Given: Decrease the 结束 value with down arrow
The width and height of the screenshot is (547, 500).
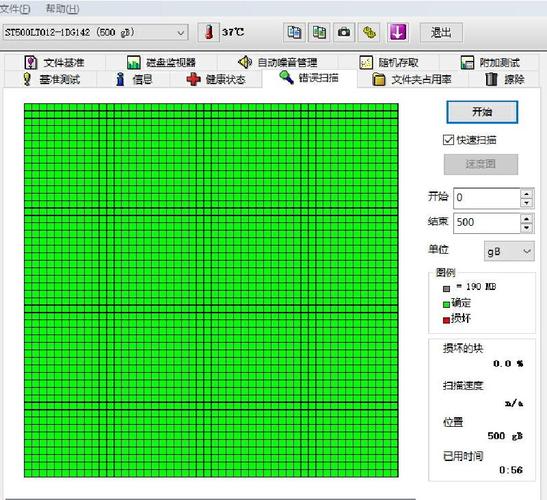Looking at the screenshot, I should (x=526, y=228).
